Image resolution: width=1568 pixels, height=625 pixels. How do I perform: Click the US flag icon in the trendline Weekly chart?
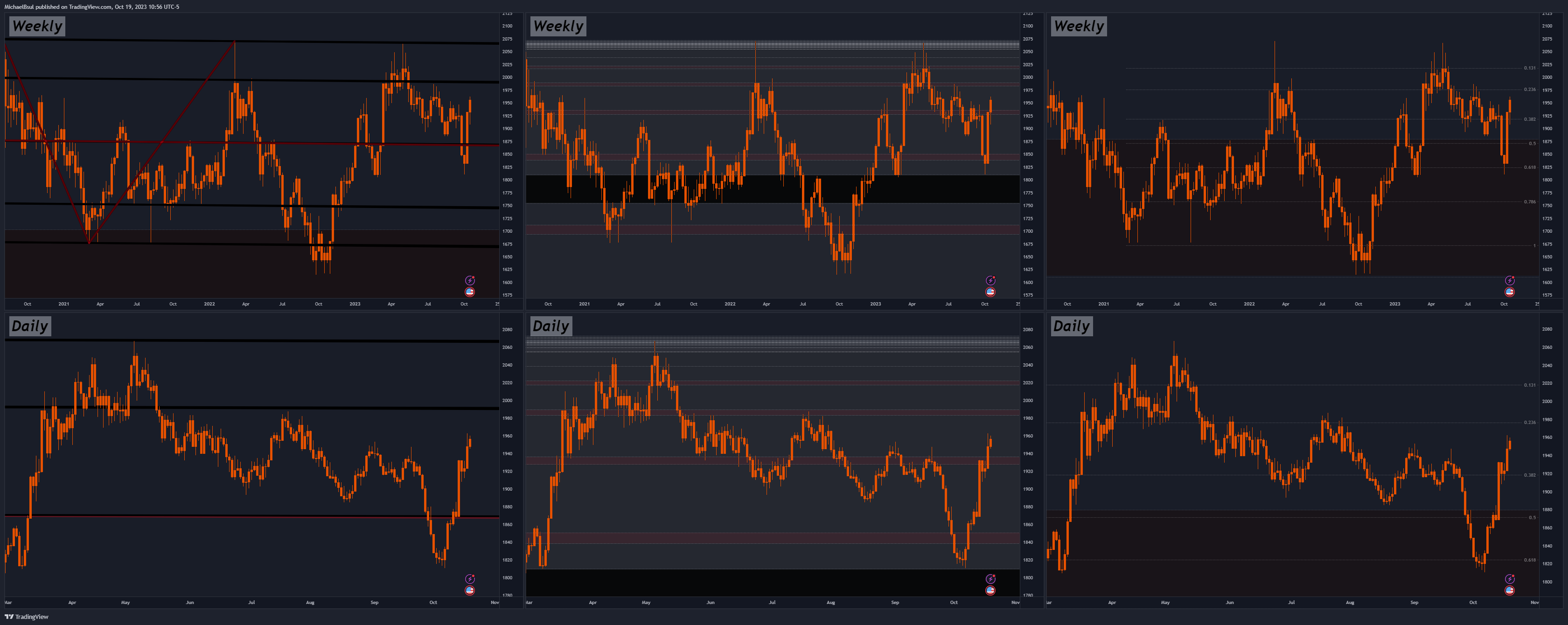(470, 292)
